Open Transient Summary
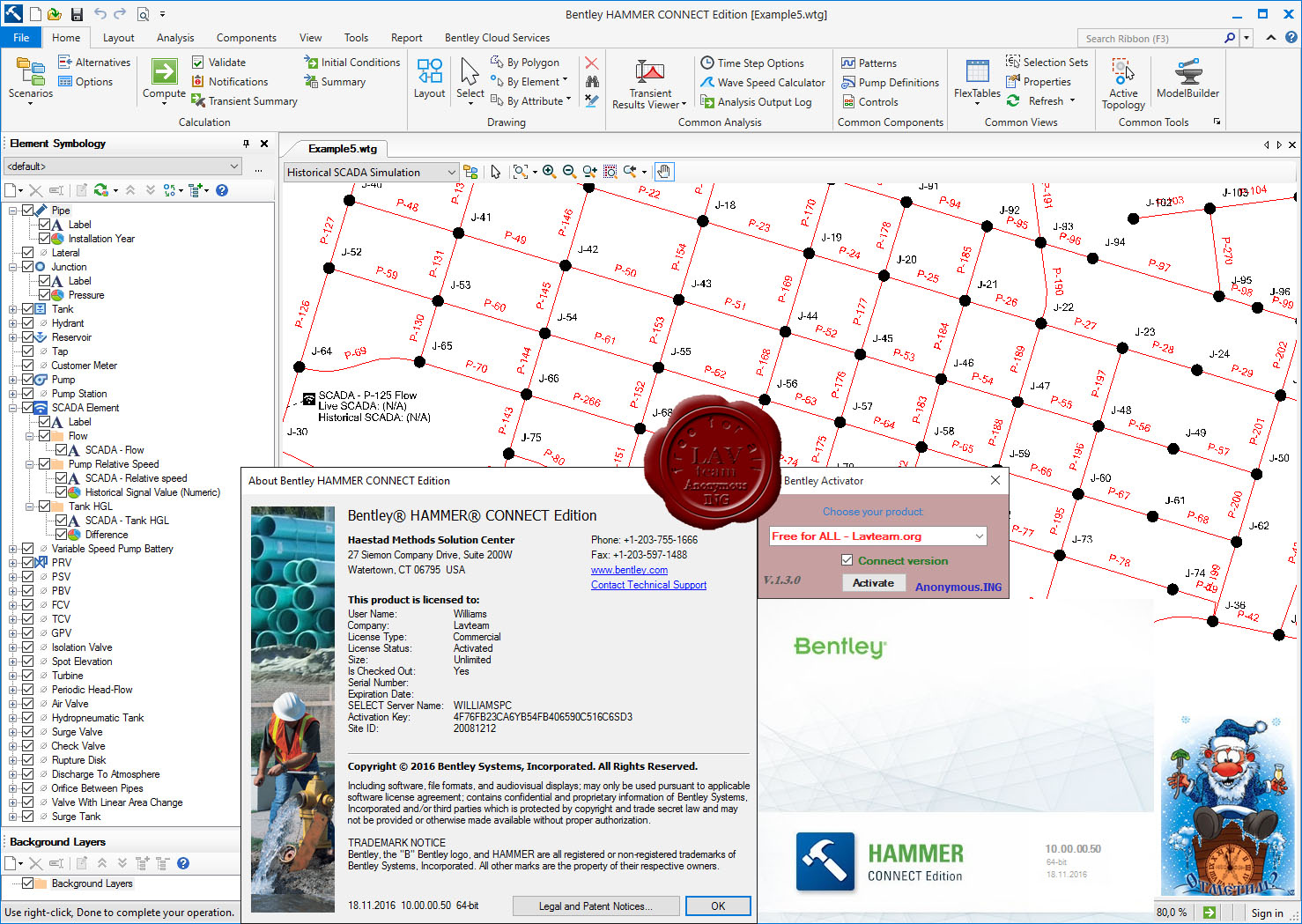The height and width of the screenshot is (924, 1302). pyautogui.click(x=244, y=101)
